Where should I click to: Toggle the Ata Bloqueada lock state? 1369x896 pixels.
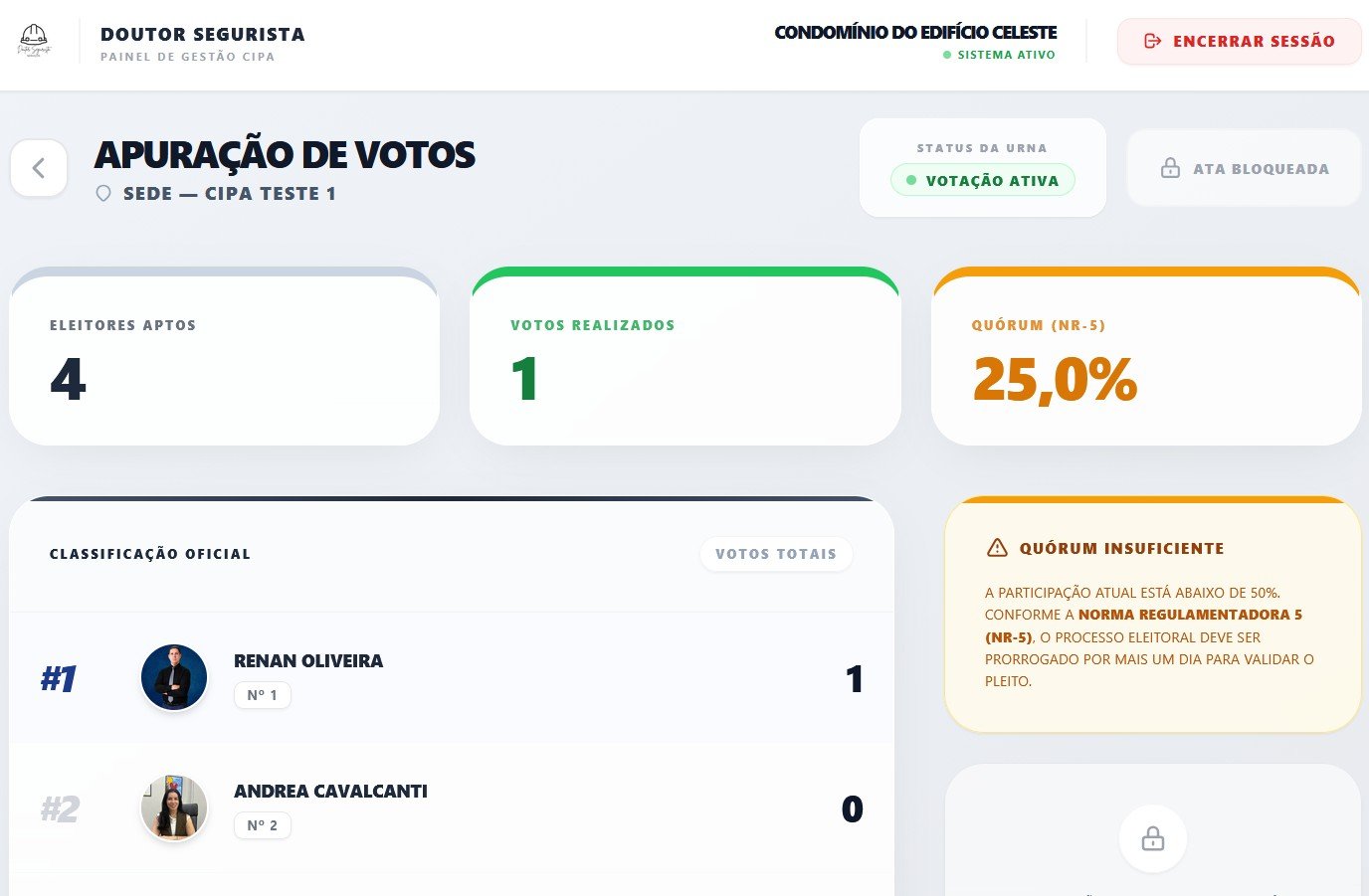[x=1243, y=167]
